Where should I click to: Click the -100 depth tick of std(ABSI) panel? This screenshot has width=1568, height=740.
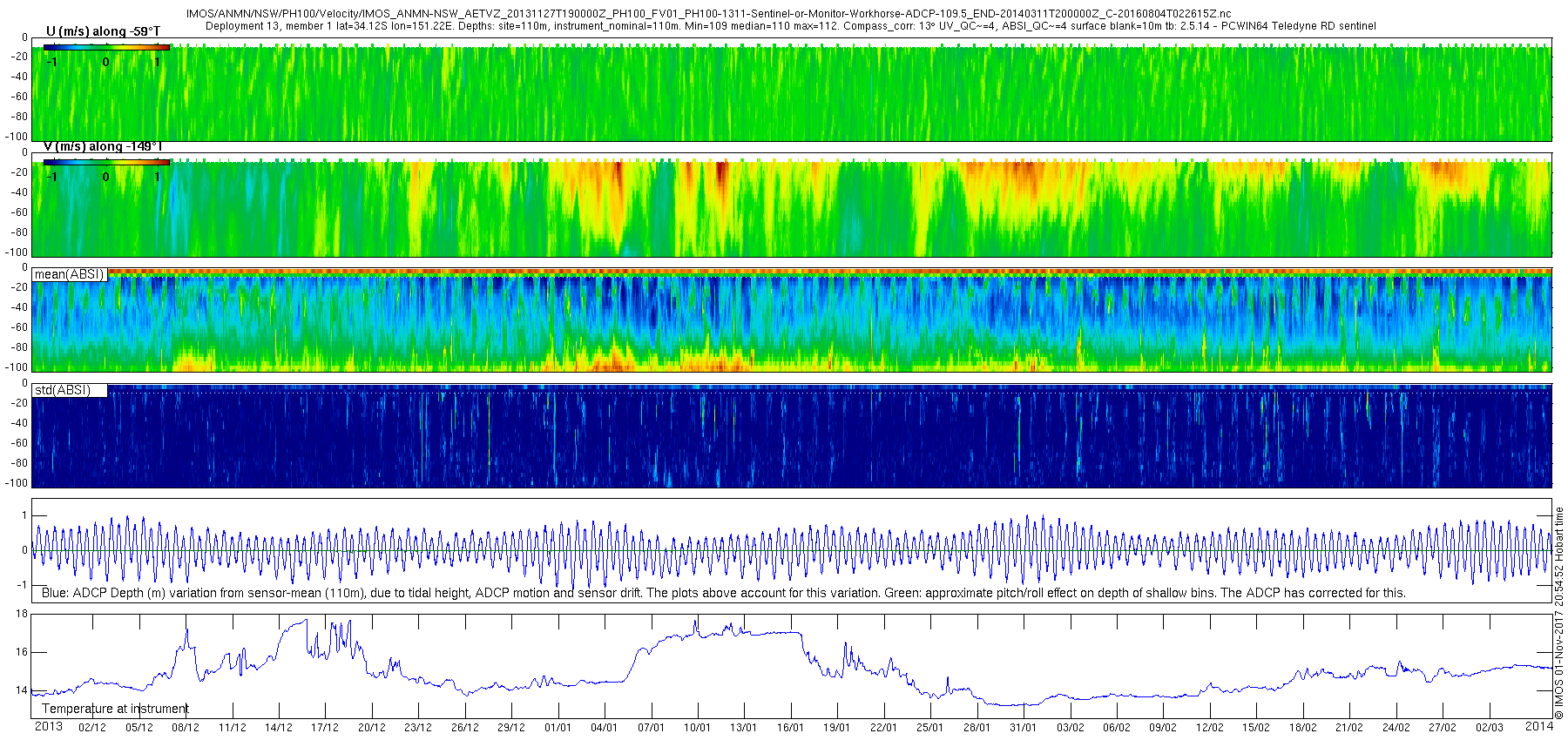[x=17, y=483]
